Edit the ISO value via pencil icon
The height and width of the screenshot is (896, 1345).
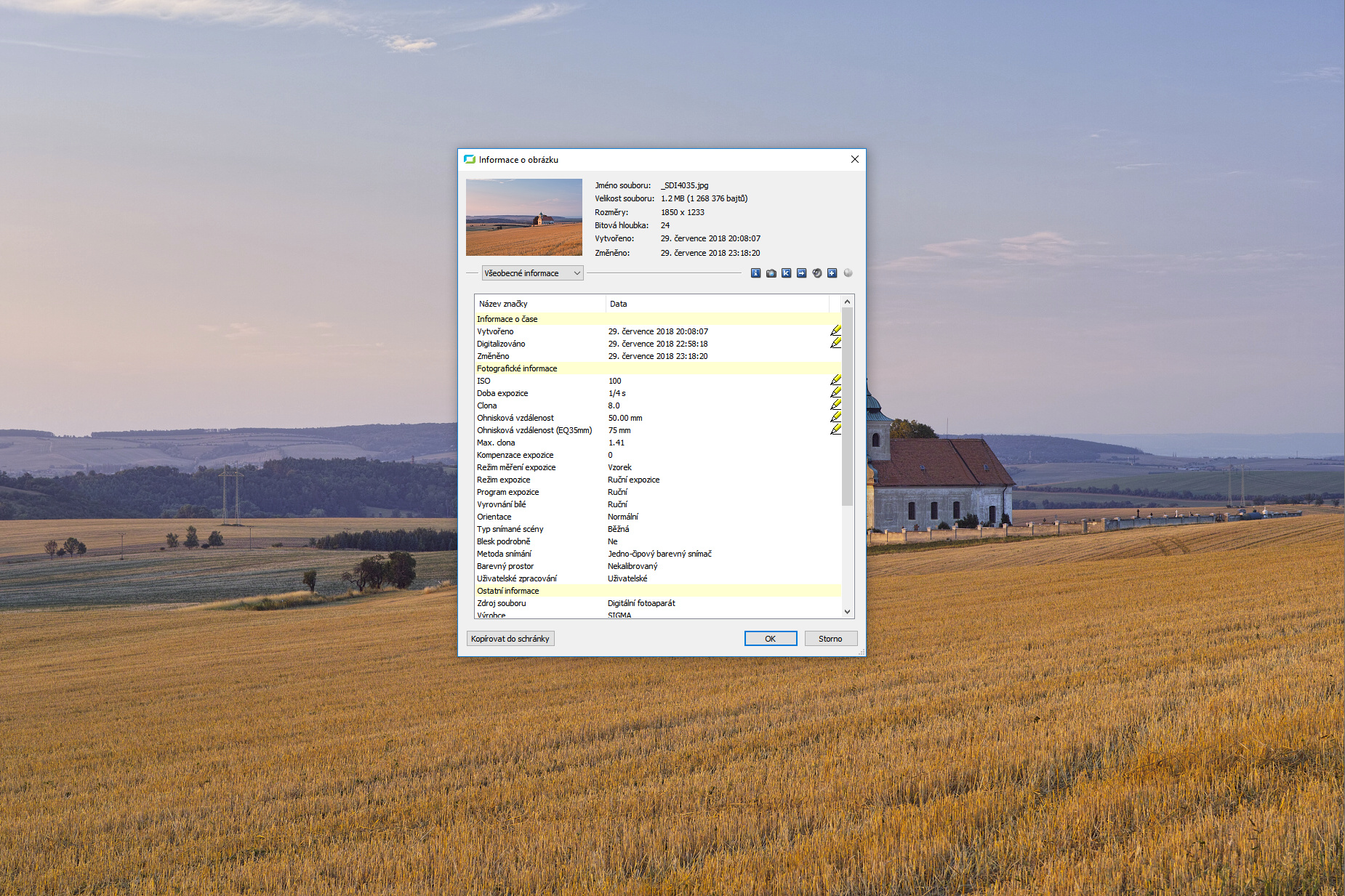coord(835,380)
